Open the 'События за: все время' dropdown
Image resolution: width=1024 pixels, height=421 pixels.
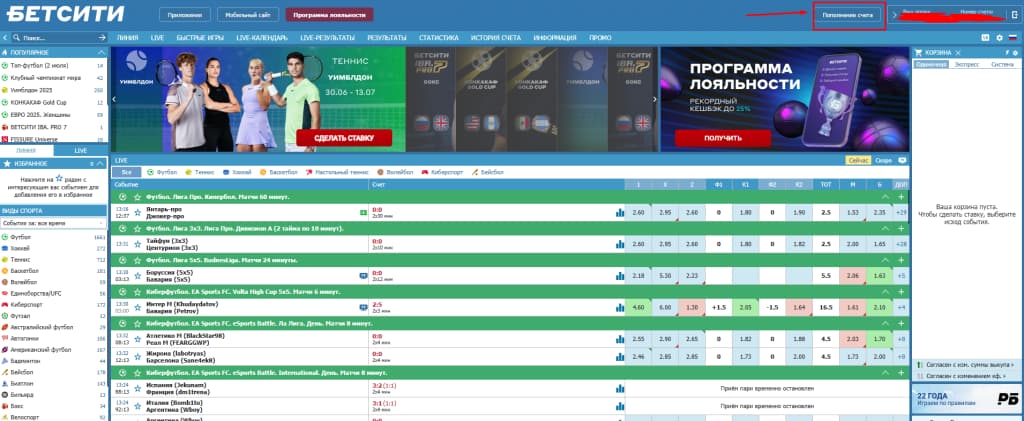[54, 223]
